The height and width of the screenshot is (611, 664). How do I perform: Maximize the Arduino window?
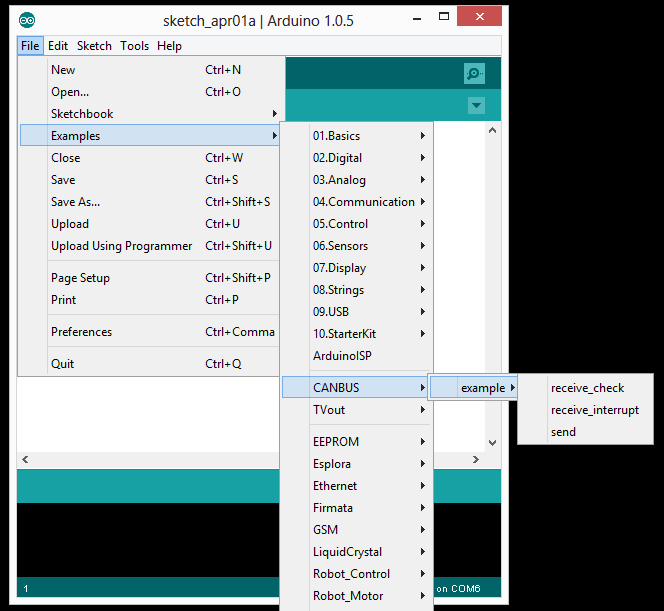pos(444,17)
